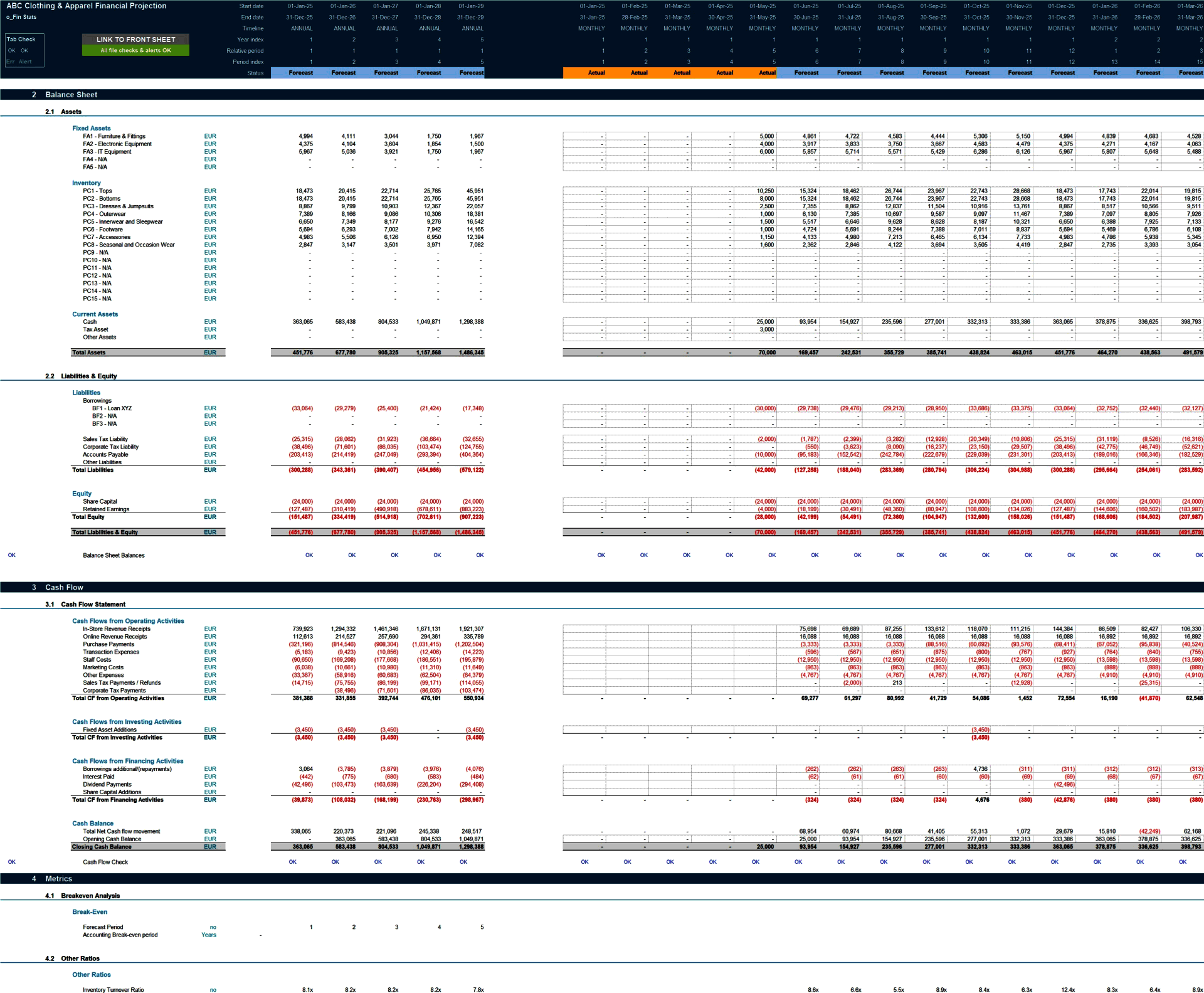Click the 'Total Liabilities & Equity' row label
The height and width of the screenshot is (993, 1204).
[105, 533]
